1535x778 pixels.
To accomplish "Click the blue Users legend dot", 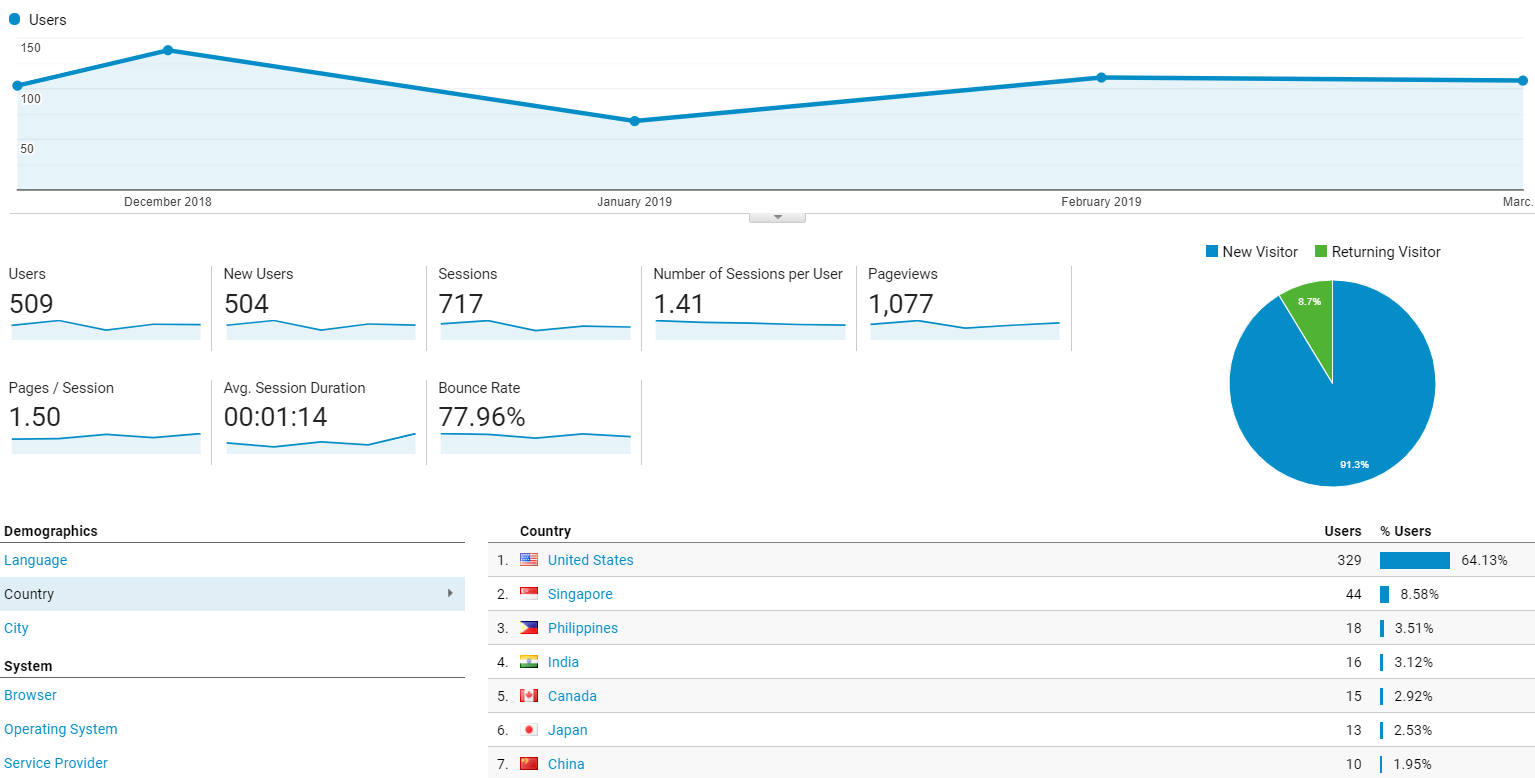I will click(x=15, y=19).
